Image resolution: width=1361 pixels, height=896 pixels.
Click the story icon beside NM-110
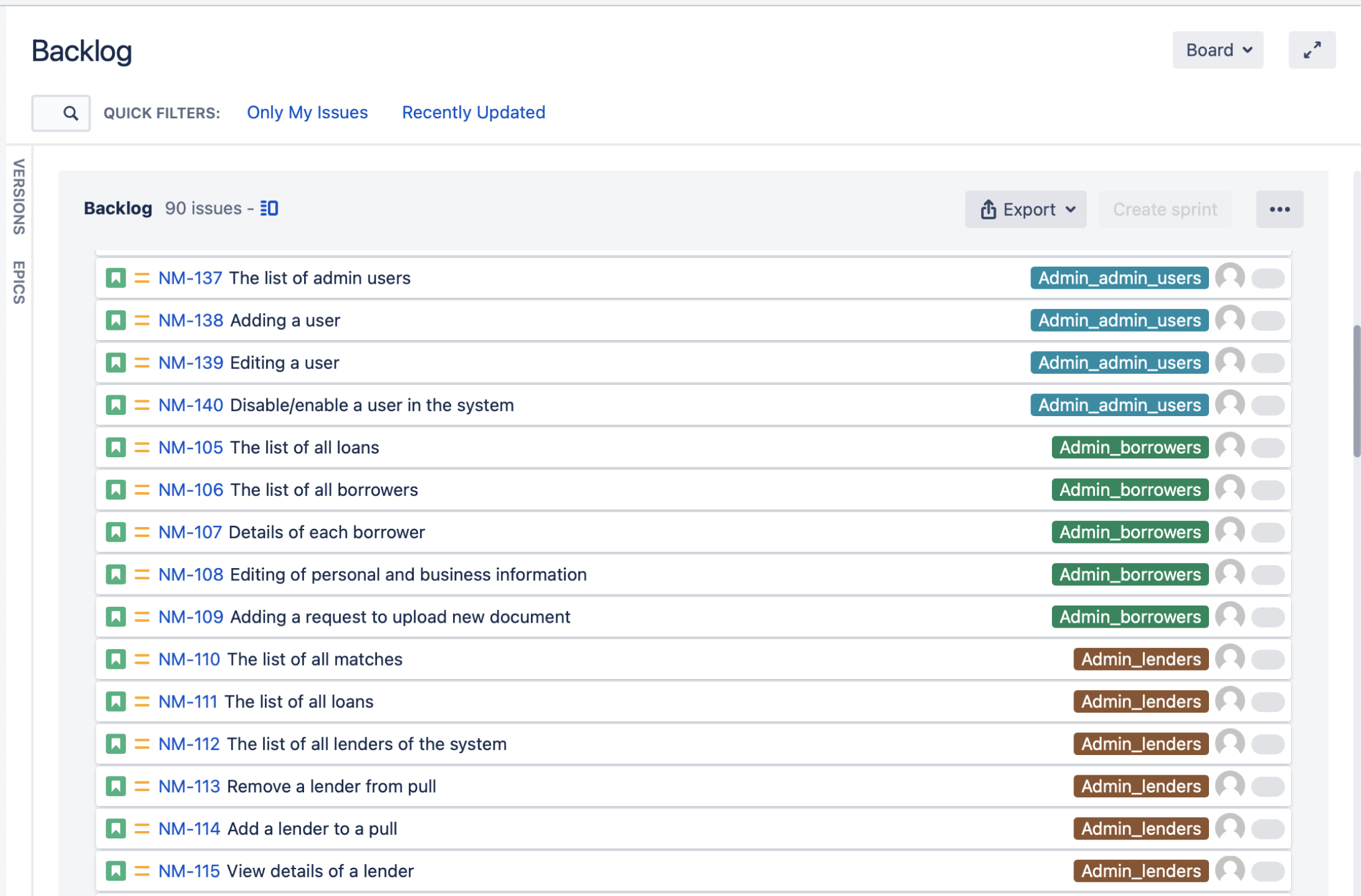116,659
